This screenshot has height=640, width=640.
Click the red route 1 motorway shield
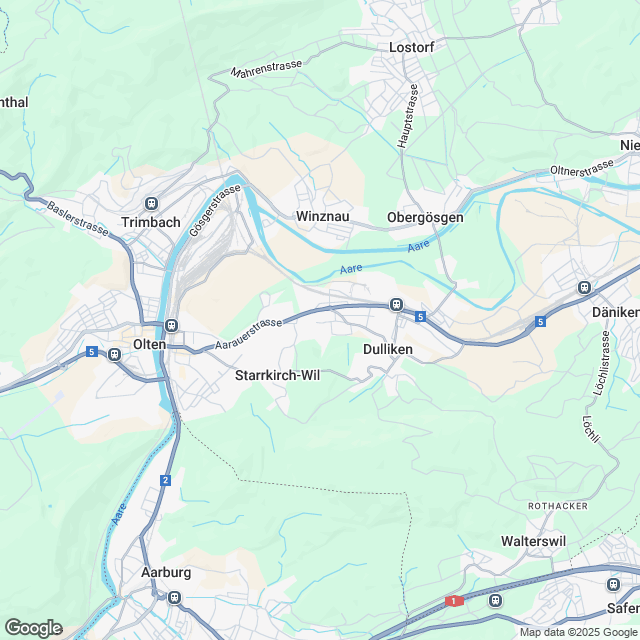[454, 601]
